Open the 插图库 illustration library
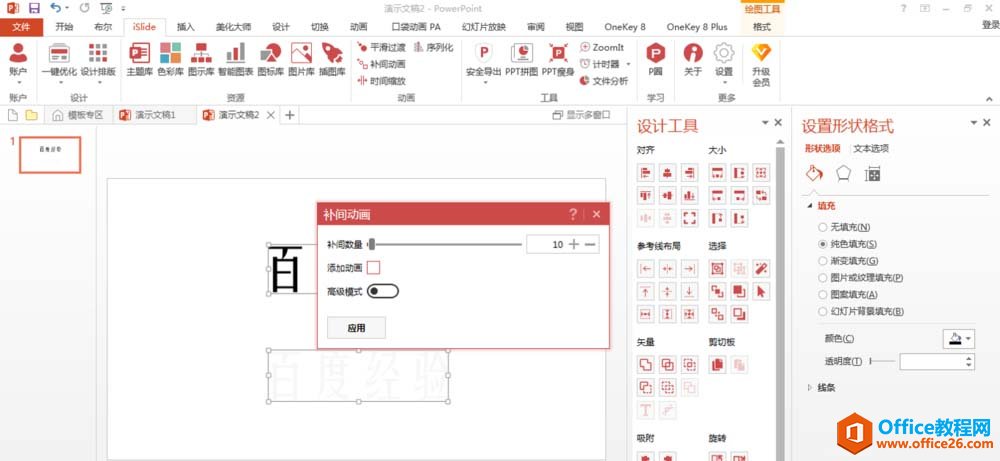Viewport: 1000px width, 461px height. point(332,60)
